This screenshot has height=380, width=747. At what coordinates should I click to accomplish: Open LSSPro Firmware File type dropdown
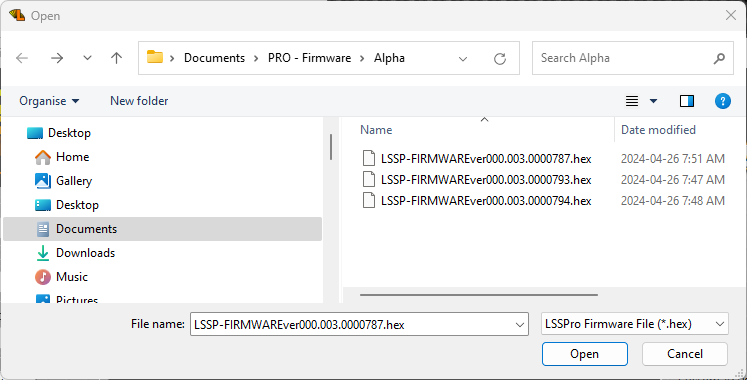tap(635, 324)
